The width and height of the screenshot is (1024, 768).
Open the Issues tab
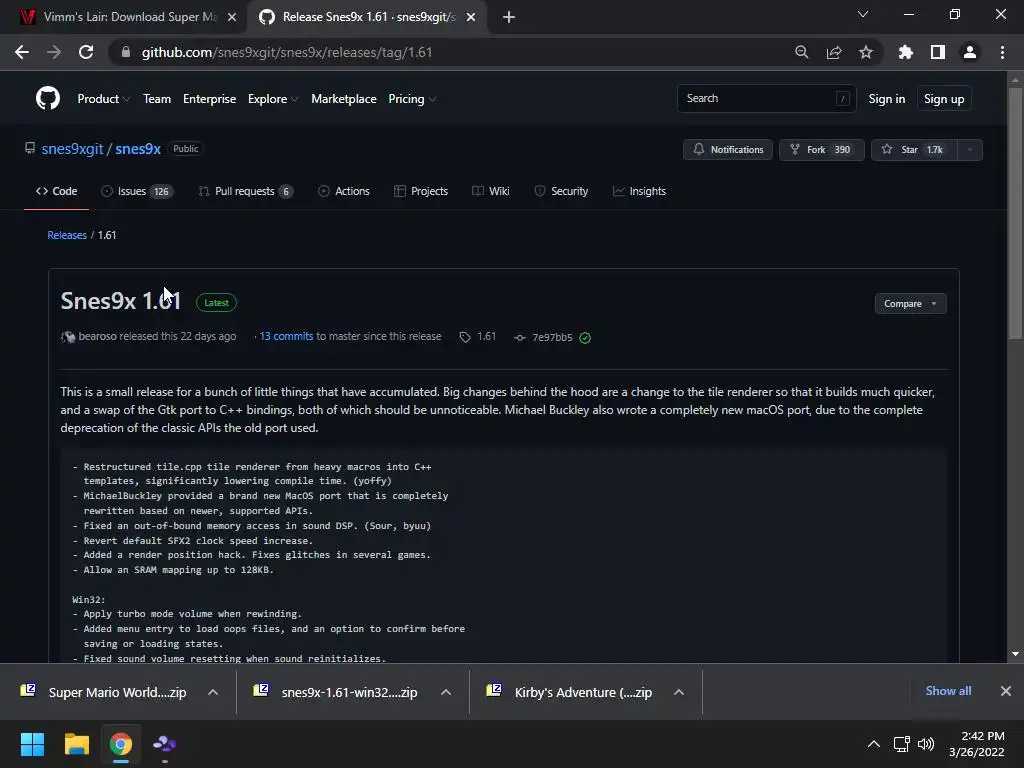[137, 191]
